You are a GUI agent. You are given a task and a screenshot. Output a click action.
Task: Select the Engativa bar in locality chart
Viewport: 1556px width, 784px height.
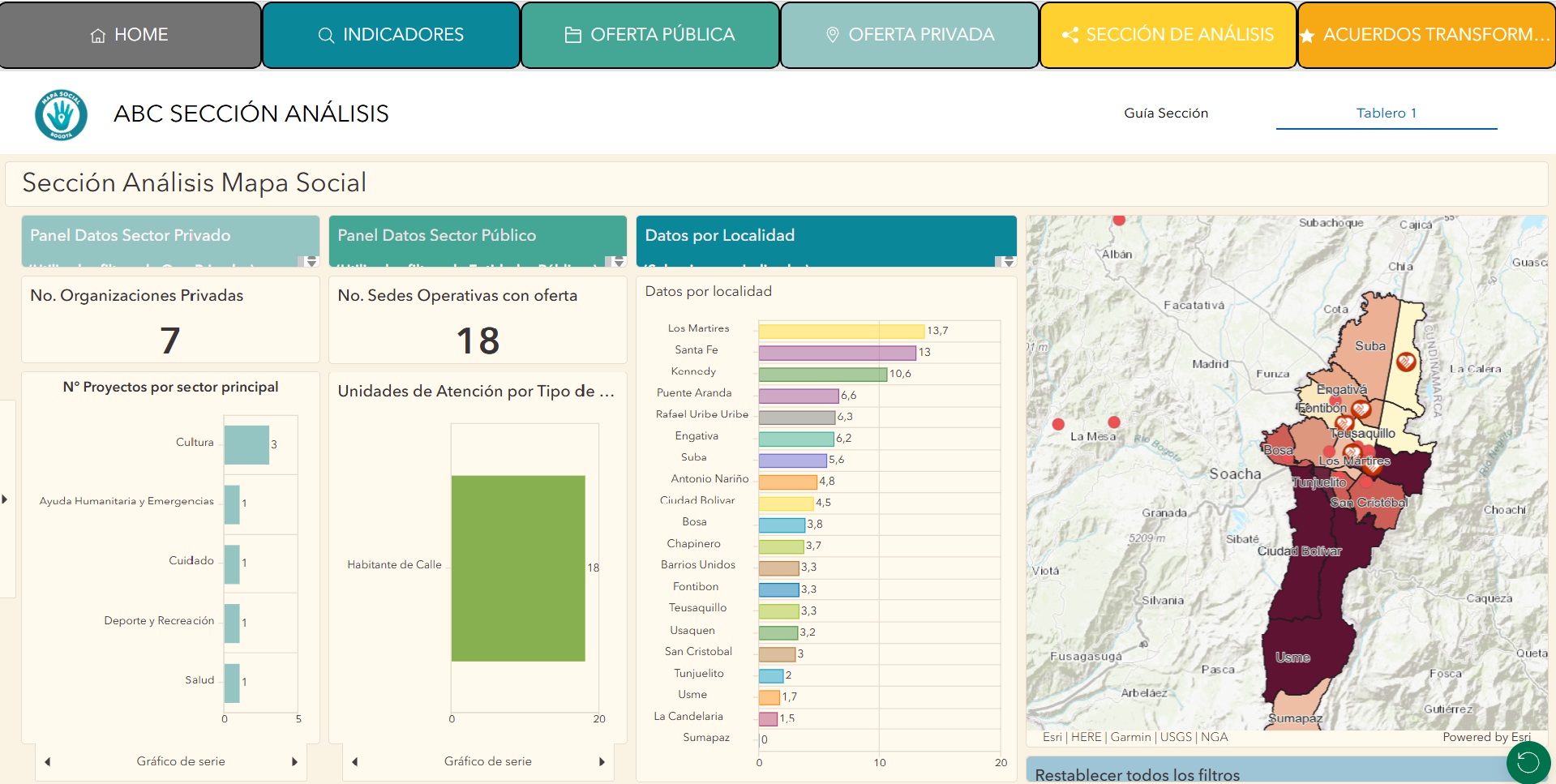tap(796, 439)
